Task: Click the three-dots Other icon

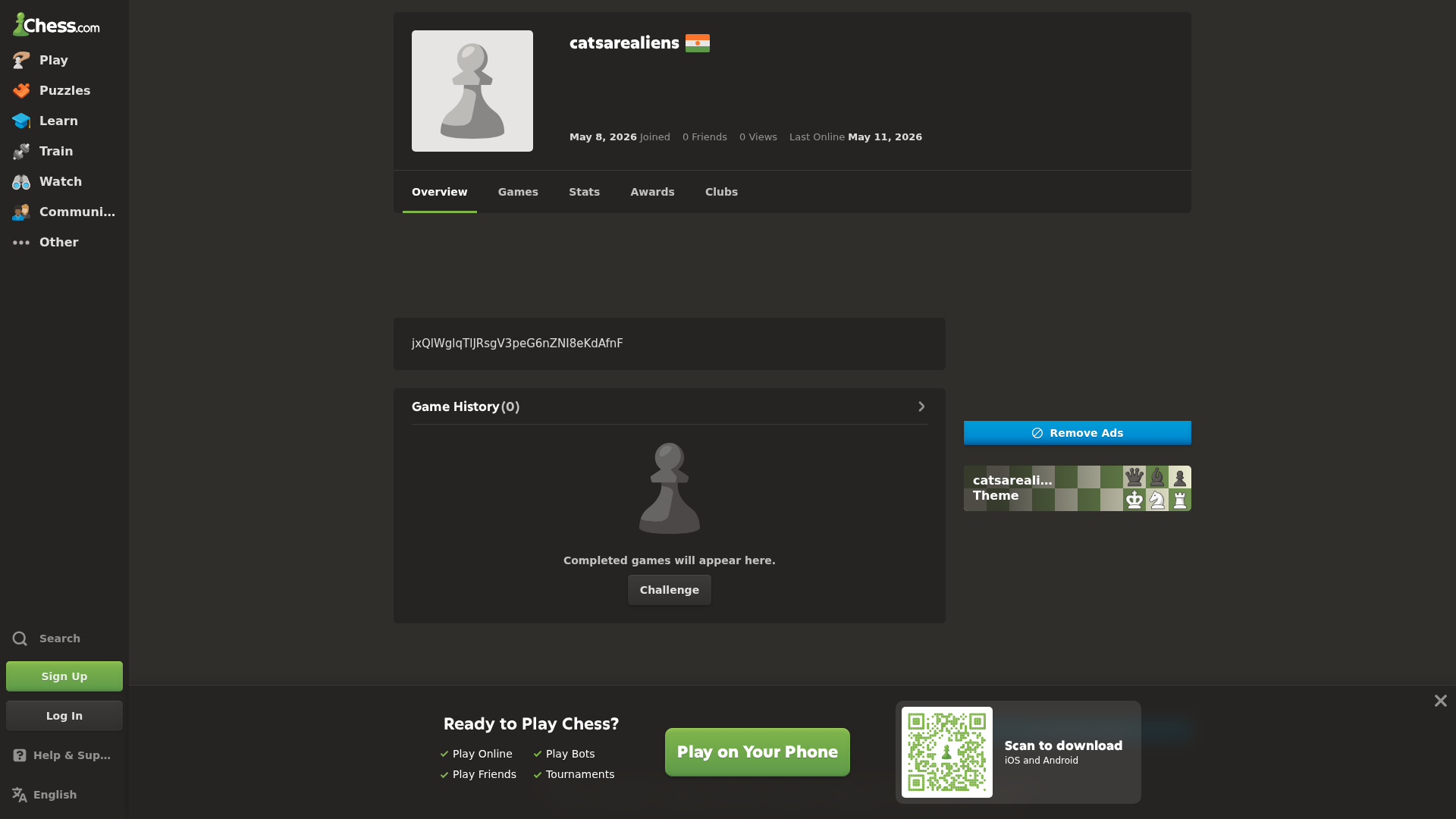Action: point(21,242)
